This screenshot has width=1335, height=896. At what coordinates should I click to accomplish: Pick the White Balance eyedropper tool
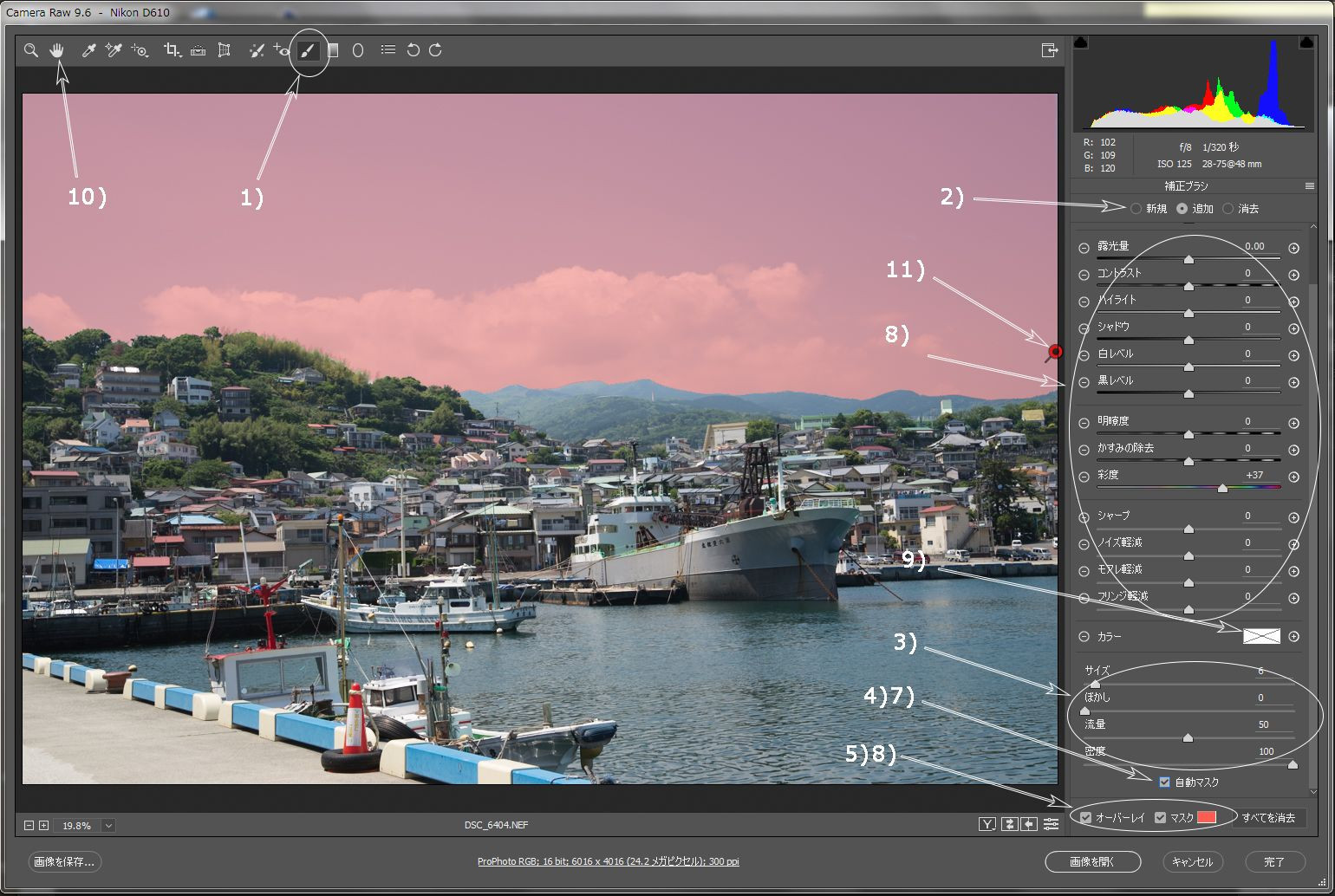88,50
